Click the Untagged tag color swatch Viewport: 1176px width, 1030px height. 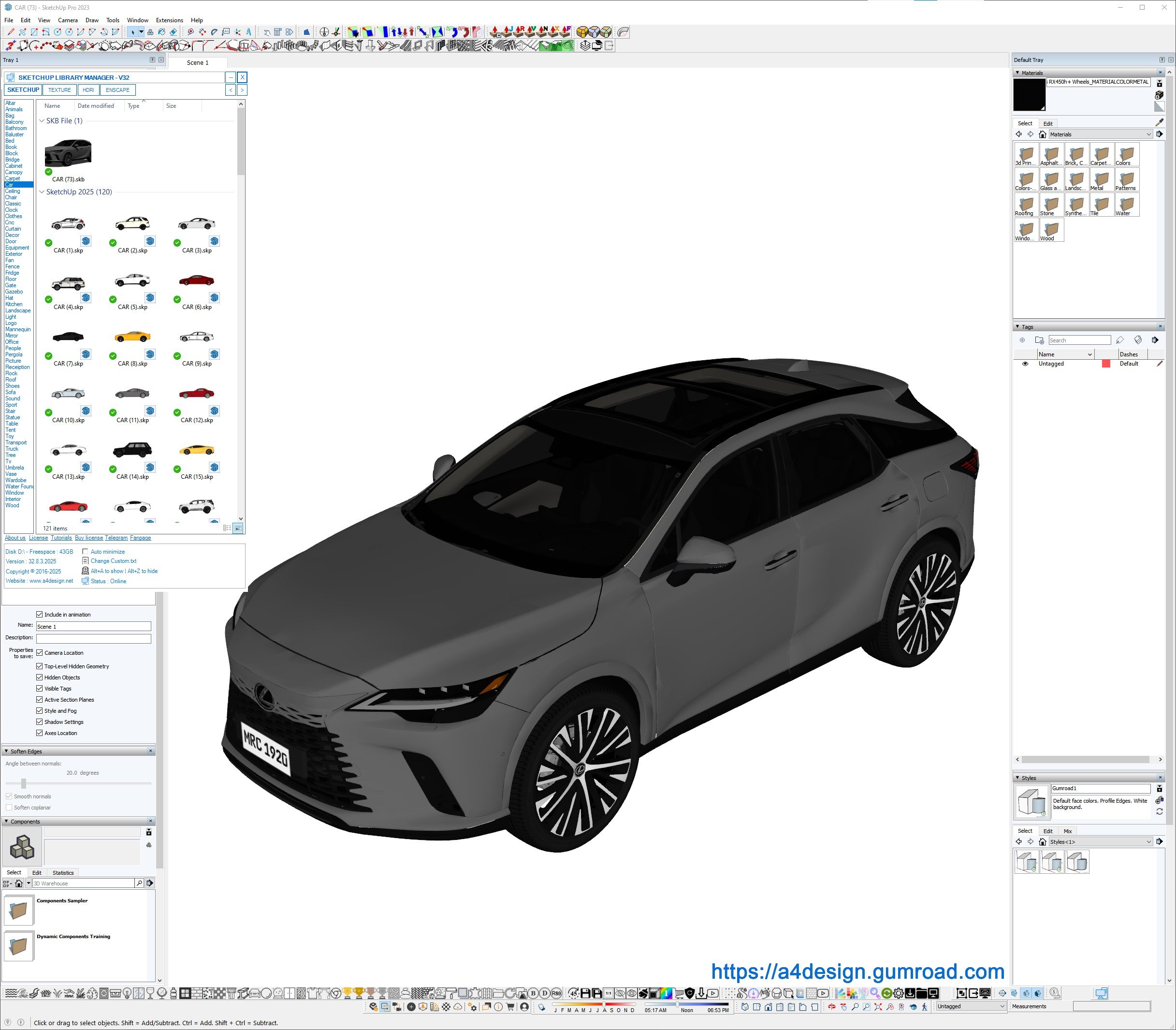pos(1105,364)
